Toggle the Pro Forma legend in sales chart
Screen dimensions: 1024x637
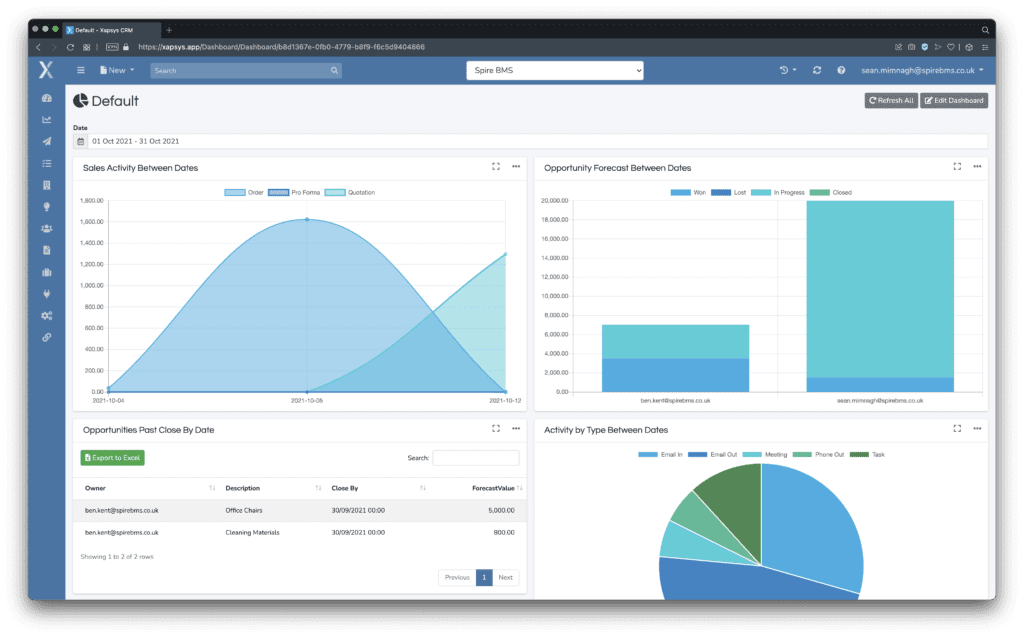[x=294, y=193]
